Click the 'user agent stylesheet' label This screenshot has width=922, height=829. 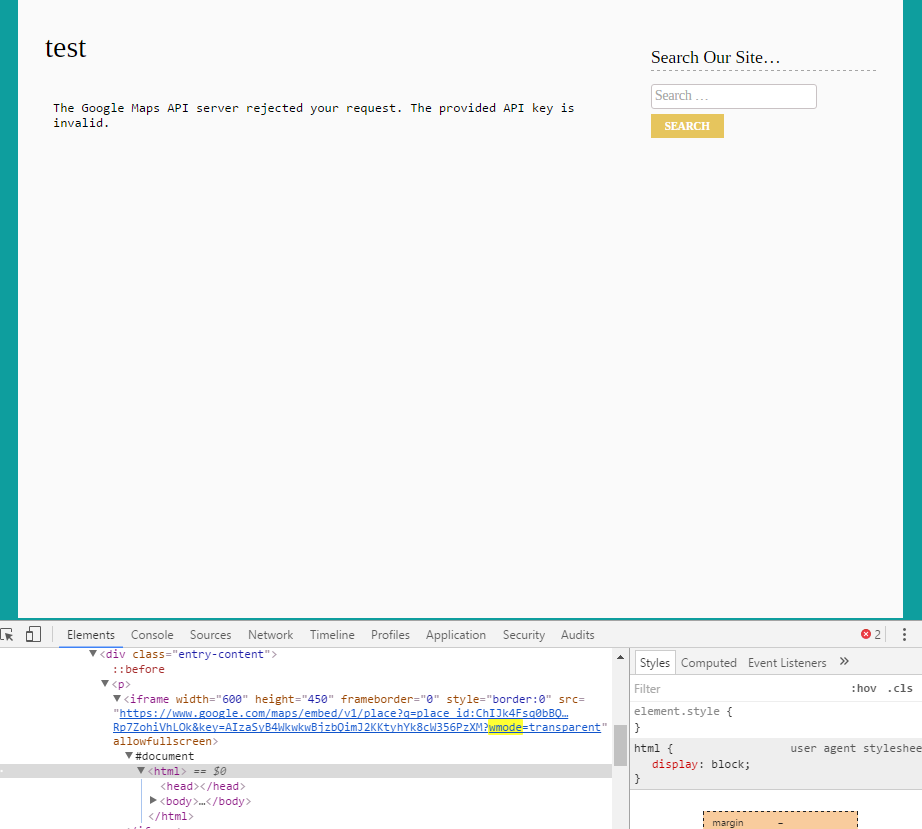856,748
